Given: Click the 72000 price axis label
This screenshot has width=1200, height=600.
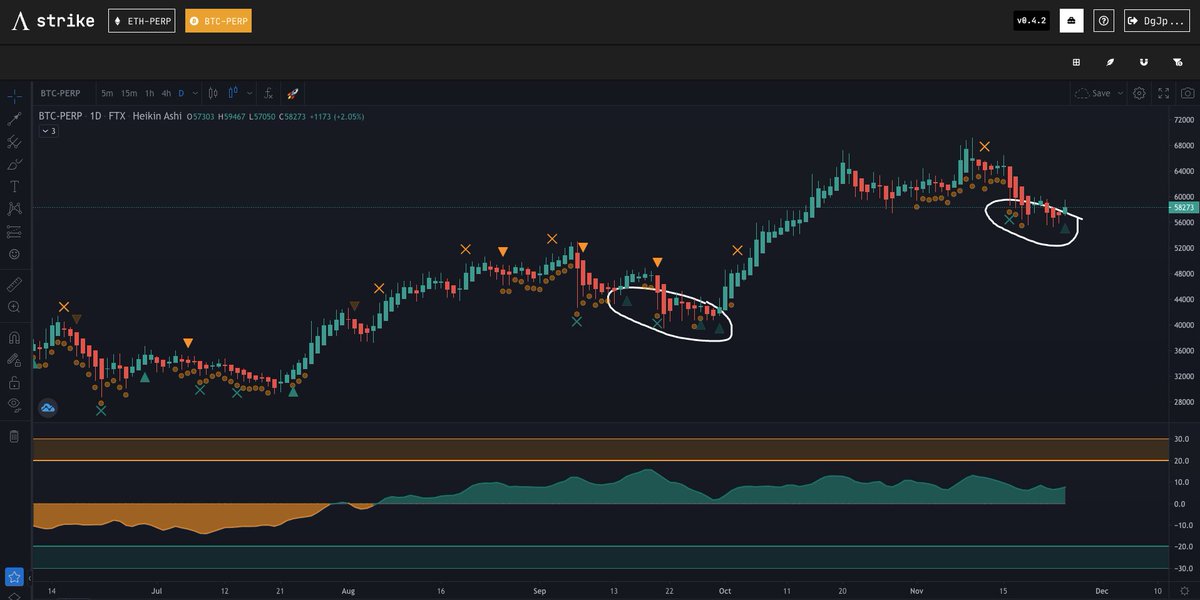Looking at the screenshot, I should coord(1182,120).
